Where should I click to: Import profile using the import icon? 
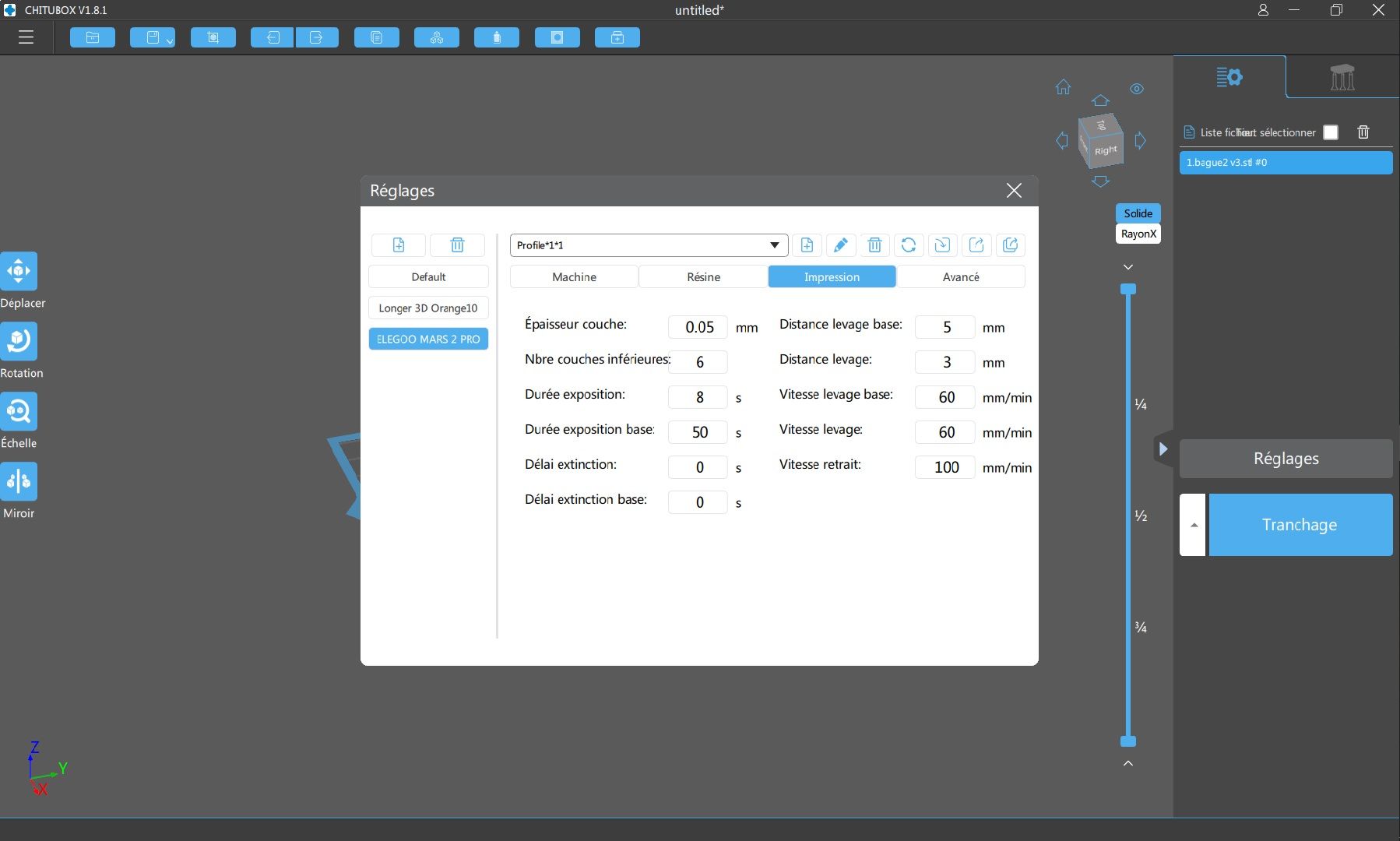click(942, 245)
